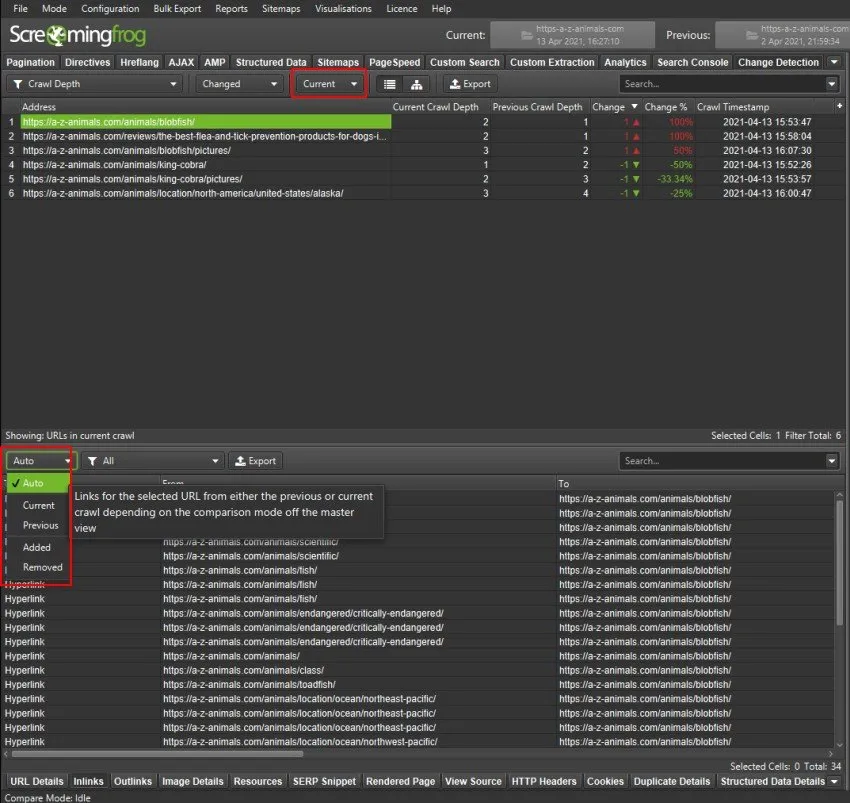
Task: Open the Change Detection tab
Action: point(778,62)
